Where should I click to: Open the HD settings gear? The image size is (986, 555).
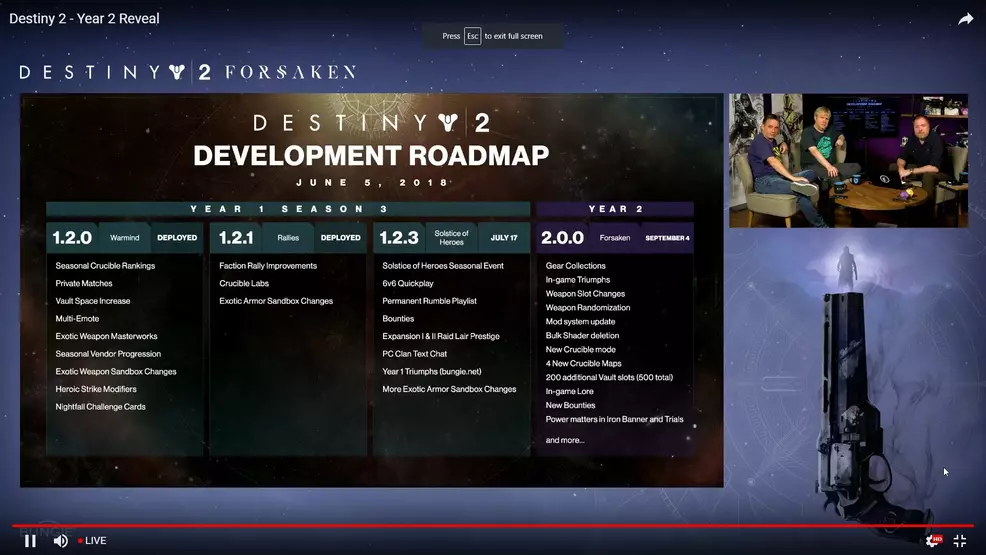coord(932,541)
